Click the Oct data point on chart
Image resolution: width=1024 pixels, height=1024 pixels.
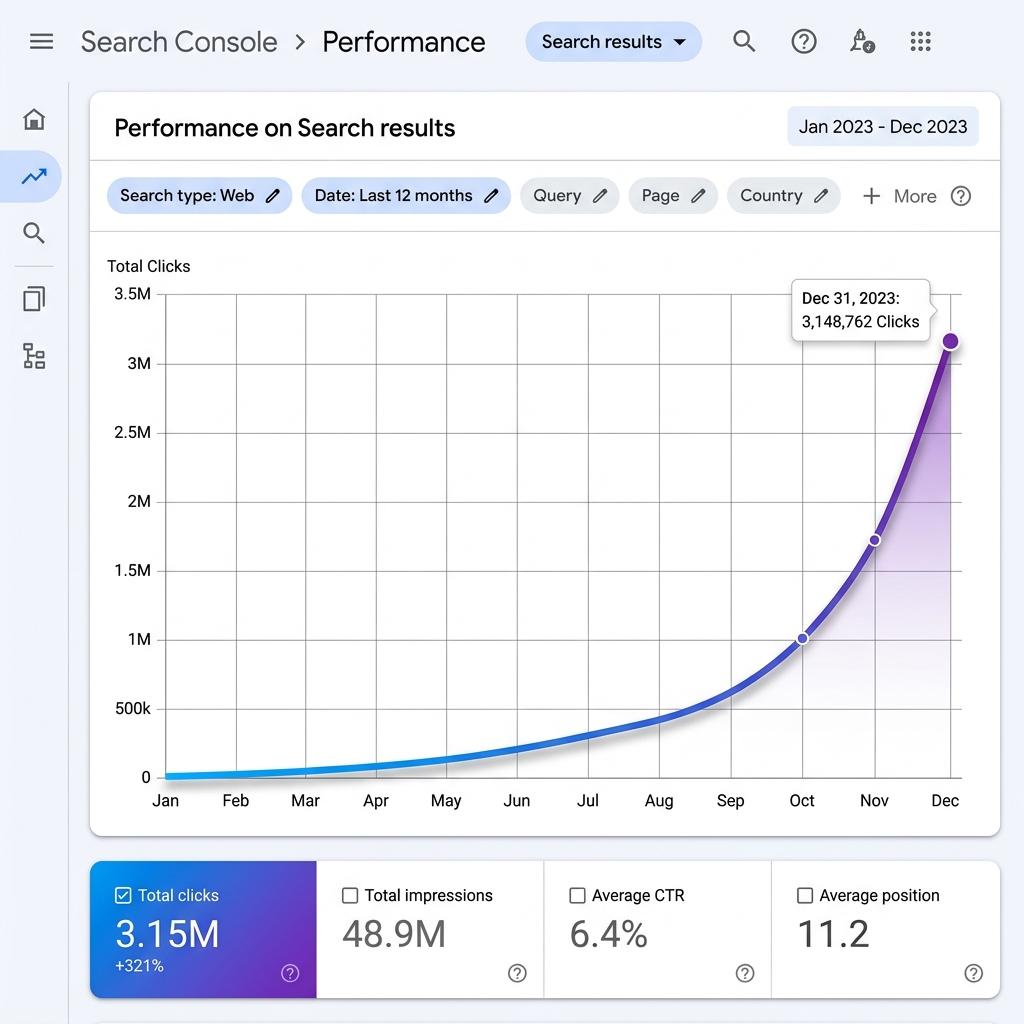[x=803, y=638]
